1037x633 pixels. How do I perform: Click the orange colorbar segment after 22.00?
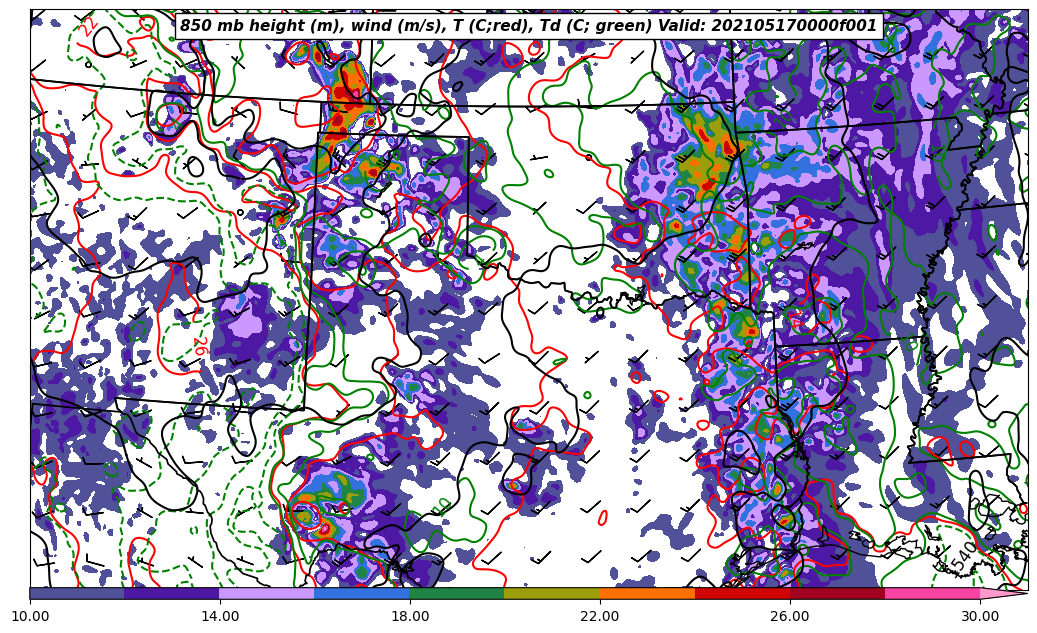(646, 593)
